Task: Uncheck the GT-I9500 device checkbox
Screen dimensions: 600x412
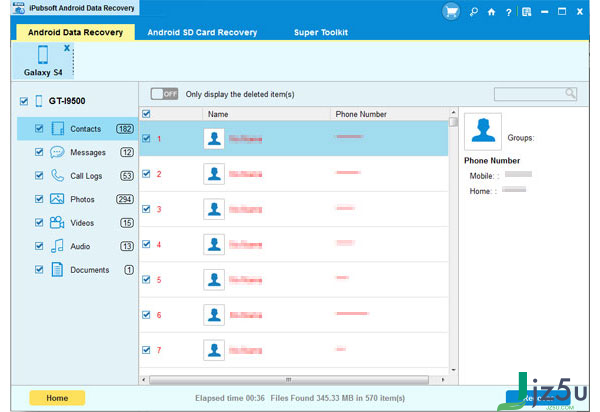Action: 24,101
